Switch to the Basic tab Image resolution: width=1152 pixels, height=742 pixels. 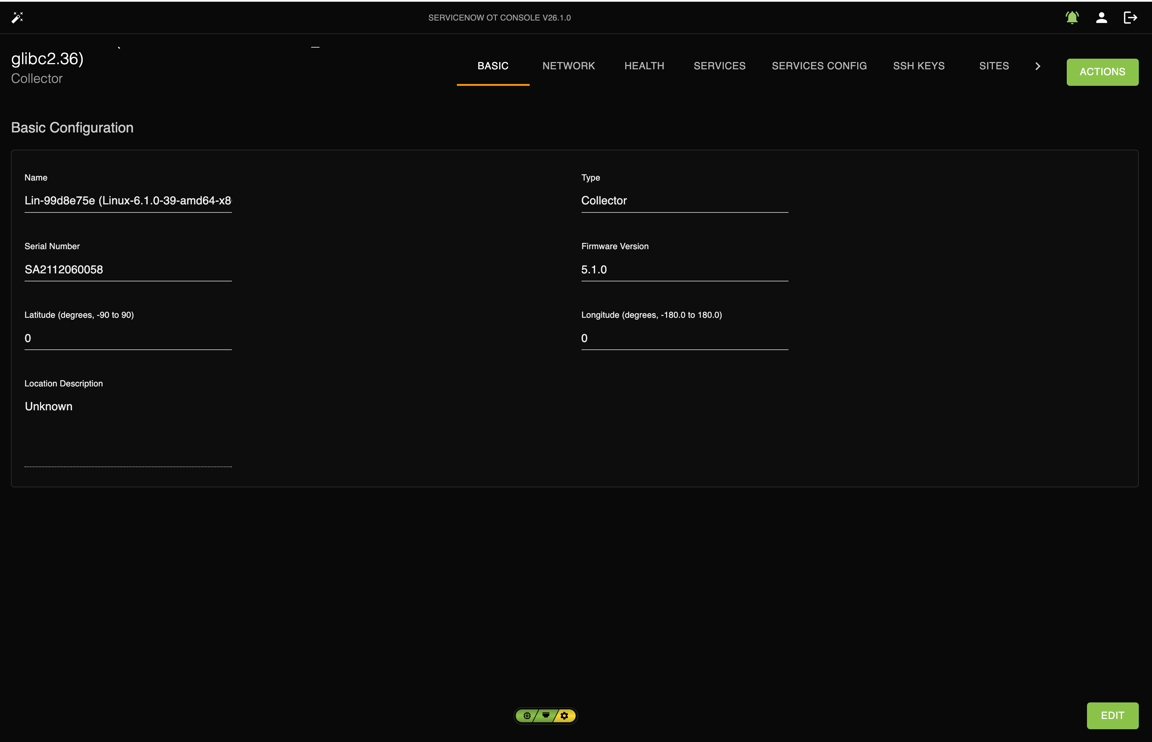point(493,66)
